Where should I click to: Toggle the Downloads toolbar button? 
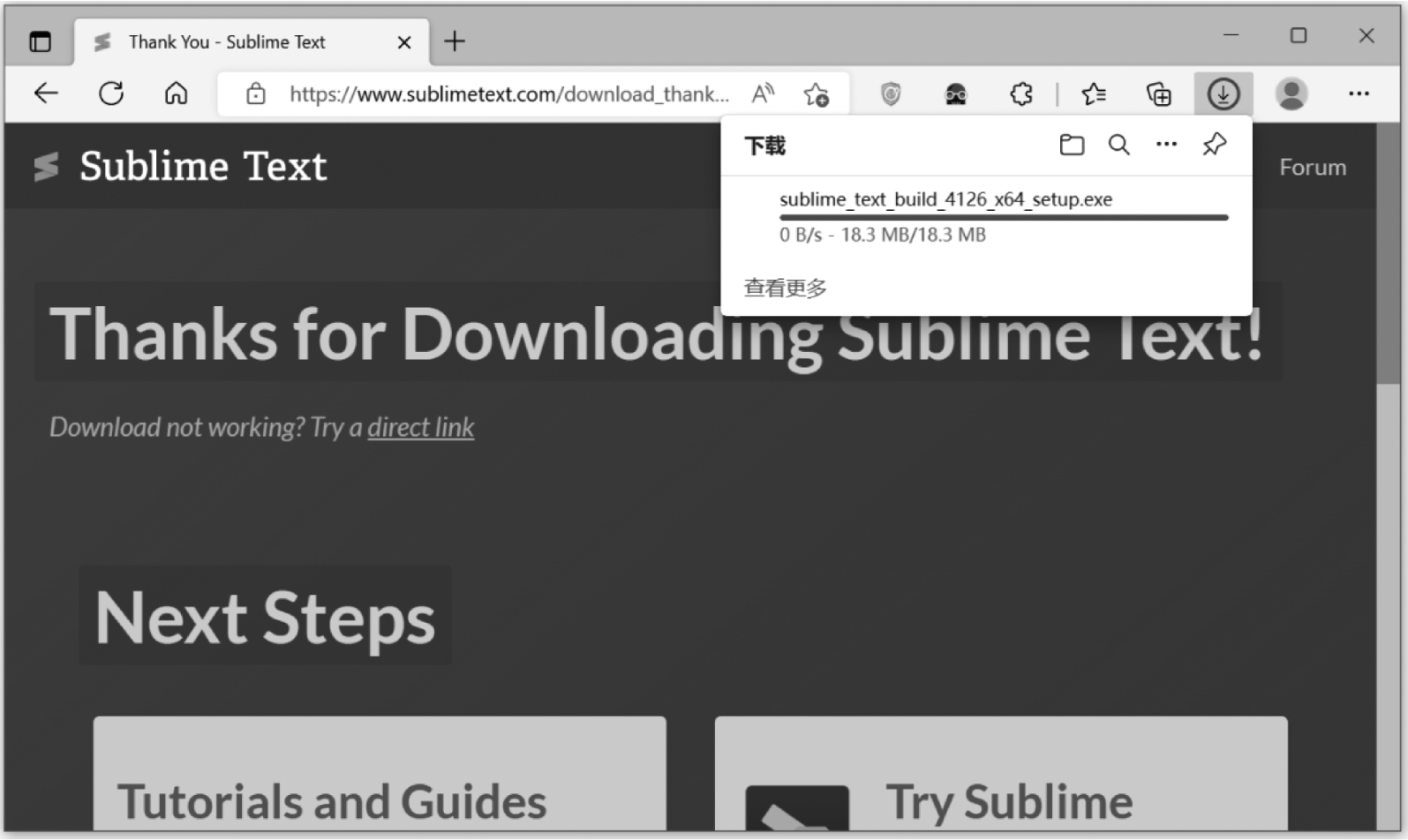click(x=1223, y=94)
